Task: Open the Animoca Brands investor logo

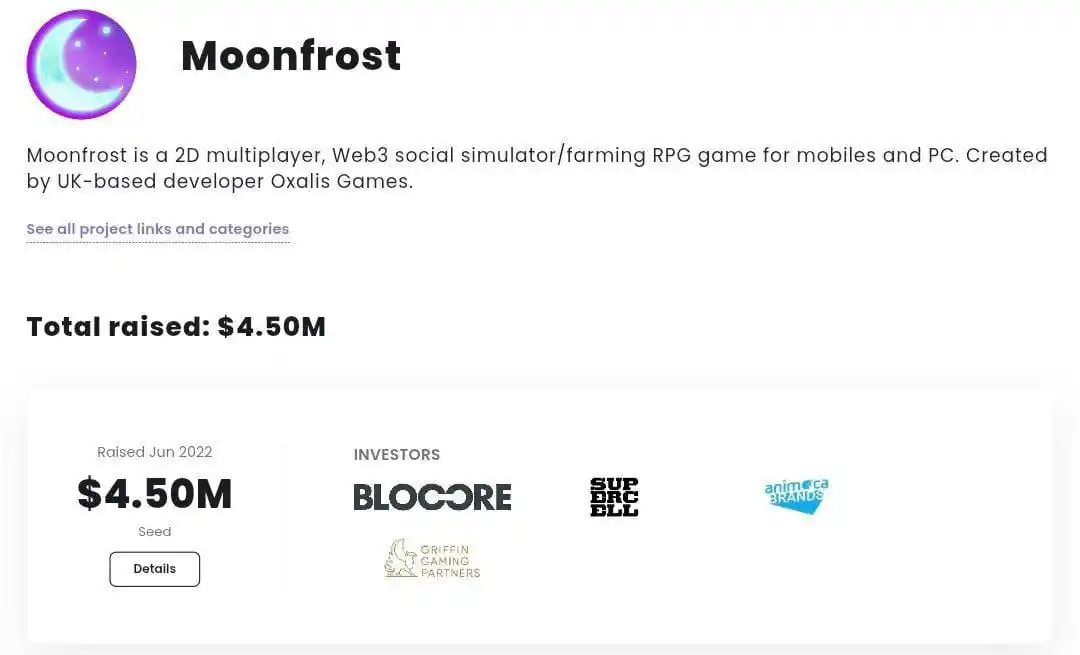Action: [796, 496]
